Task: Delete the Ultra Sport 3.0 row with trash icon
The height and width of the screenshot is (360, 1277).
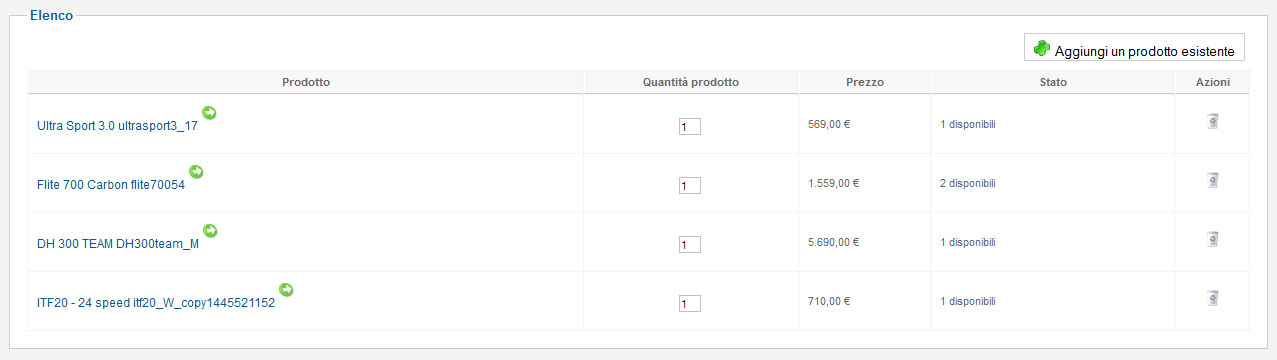Action: [x=1212, y=121]
